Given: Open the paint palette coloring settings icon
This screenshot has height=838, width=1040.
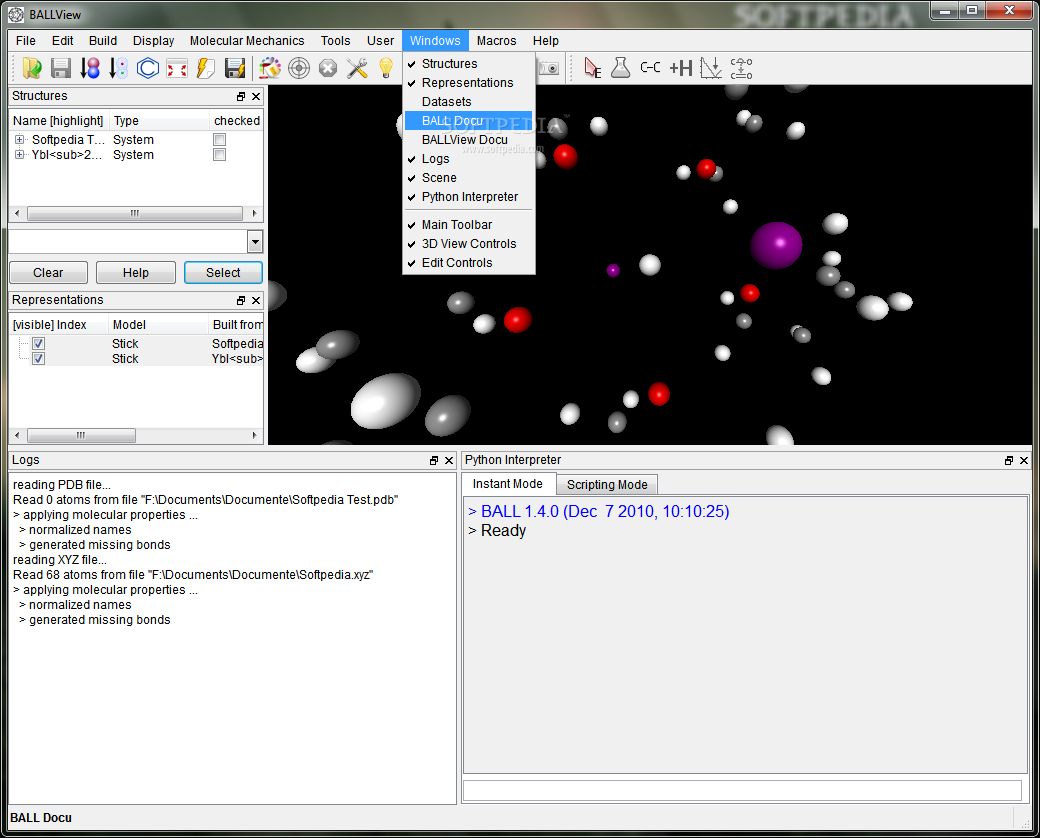Looking at the screenshot, I should tap(269, 68).
